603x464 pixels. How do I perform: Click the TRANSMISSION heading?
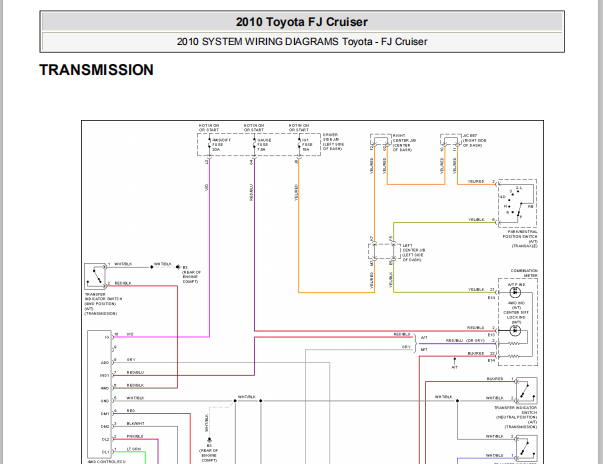97,70
